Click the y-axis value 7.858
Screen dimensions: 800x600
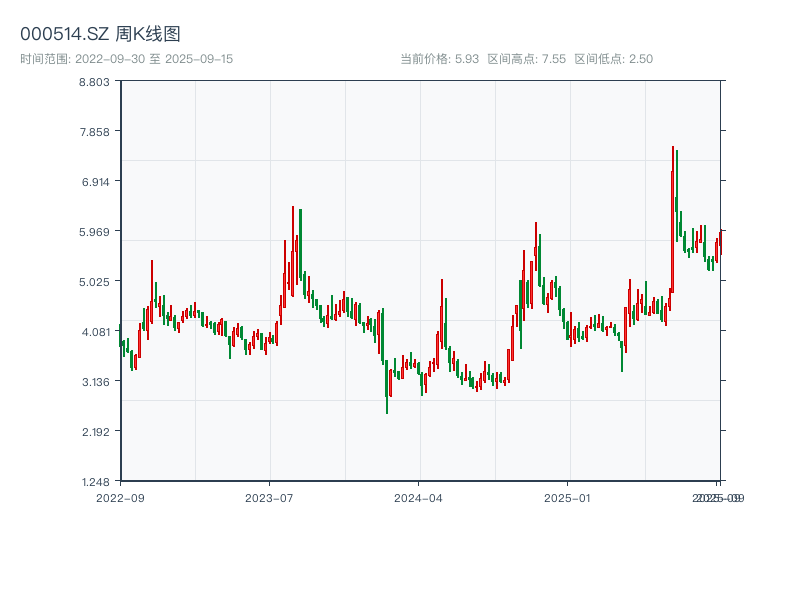click(94, 132)
